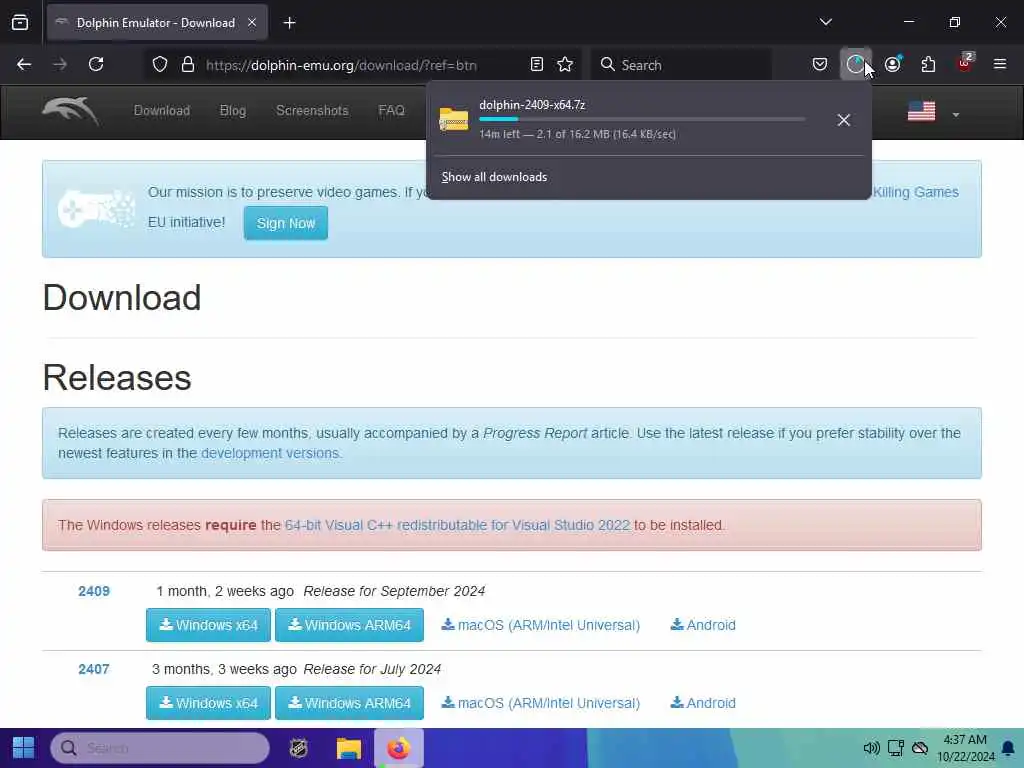This screenshot has width=1024, height=768.
Task: Open Save to Pocket icon
Action: [820, 65]
